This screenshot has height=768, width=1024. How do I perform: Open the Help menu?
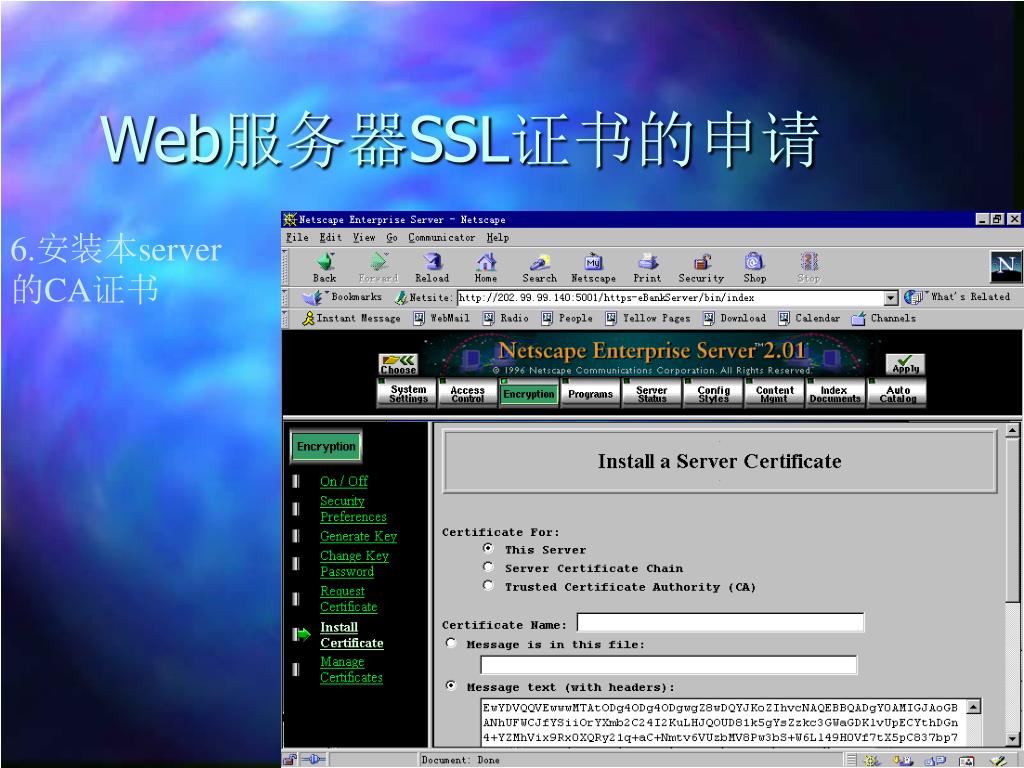click(x=498, y=238)
